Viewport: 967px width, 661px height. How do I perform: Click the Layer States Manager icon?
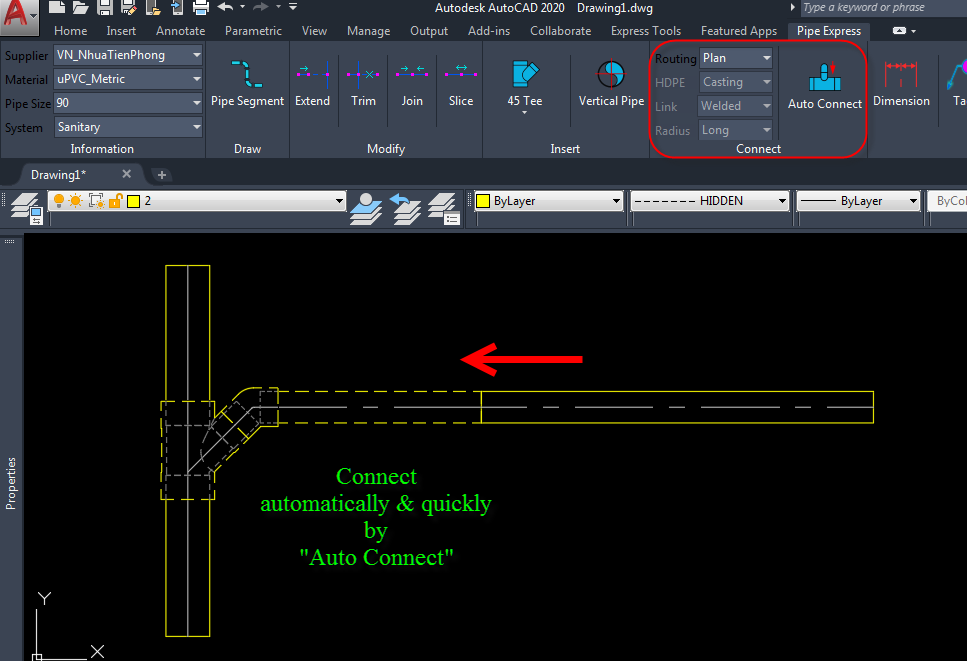[444, 208]
